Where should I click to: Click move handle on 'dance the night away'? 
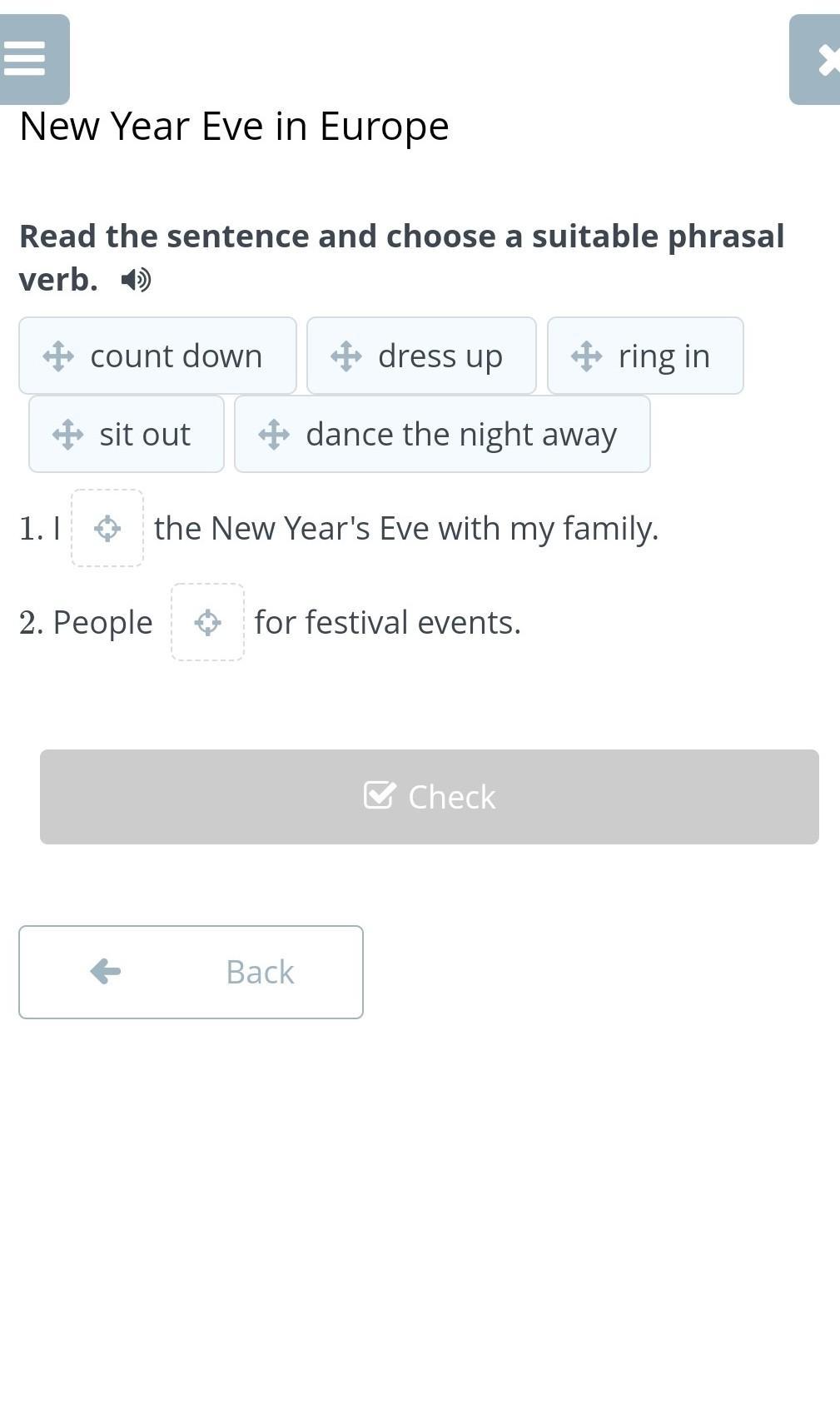tap(274, 435)
